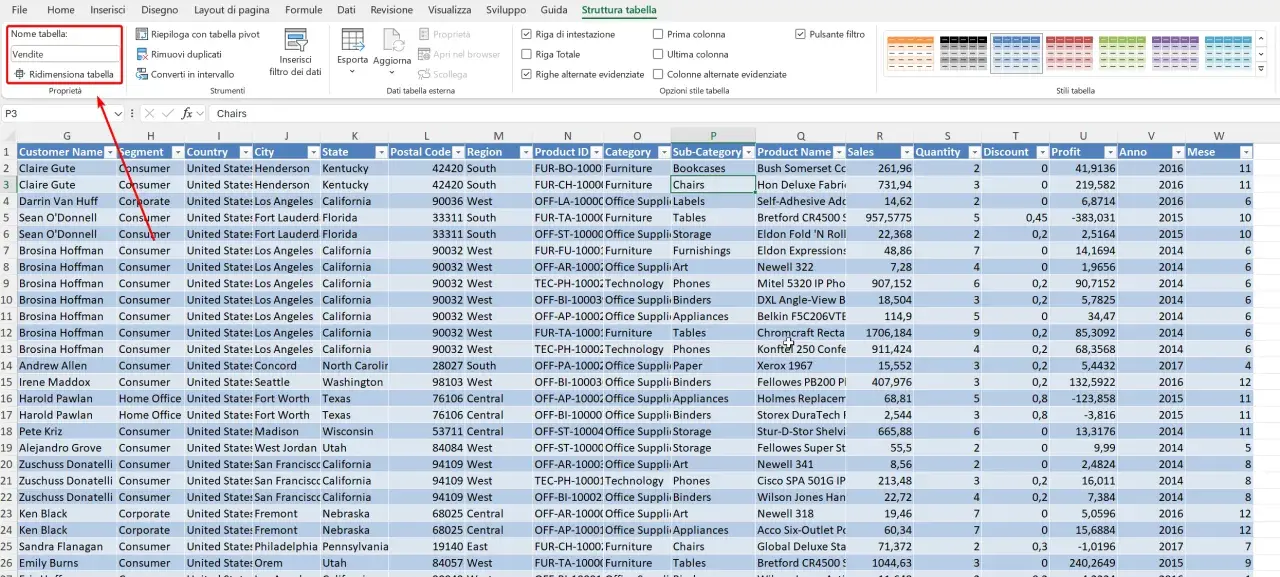Screen dimensions: 1280x577
Task: Click the Proprietà icon in Dati tabella esterna
Action: tap(425, 34)
